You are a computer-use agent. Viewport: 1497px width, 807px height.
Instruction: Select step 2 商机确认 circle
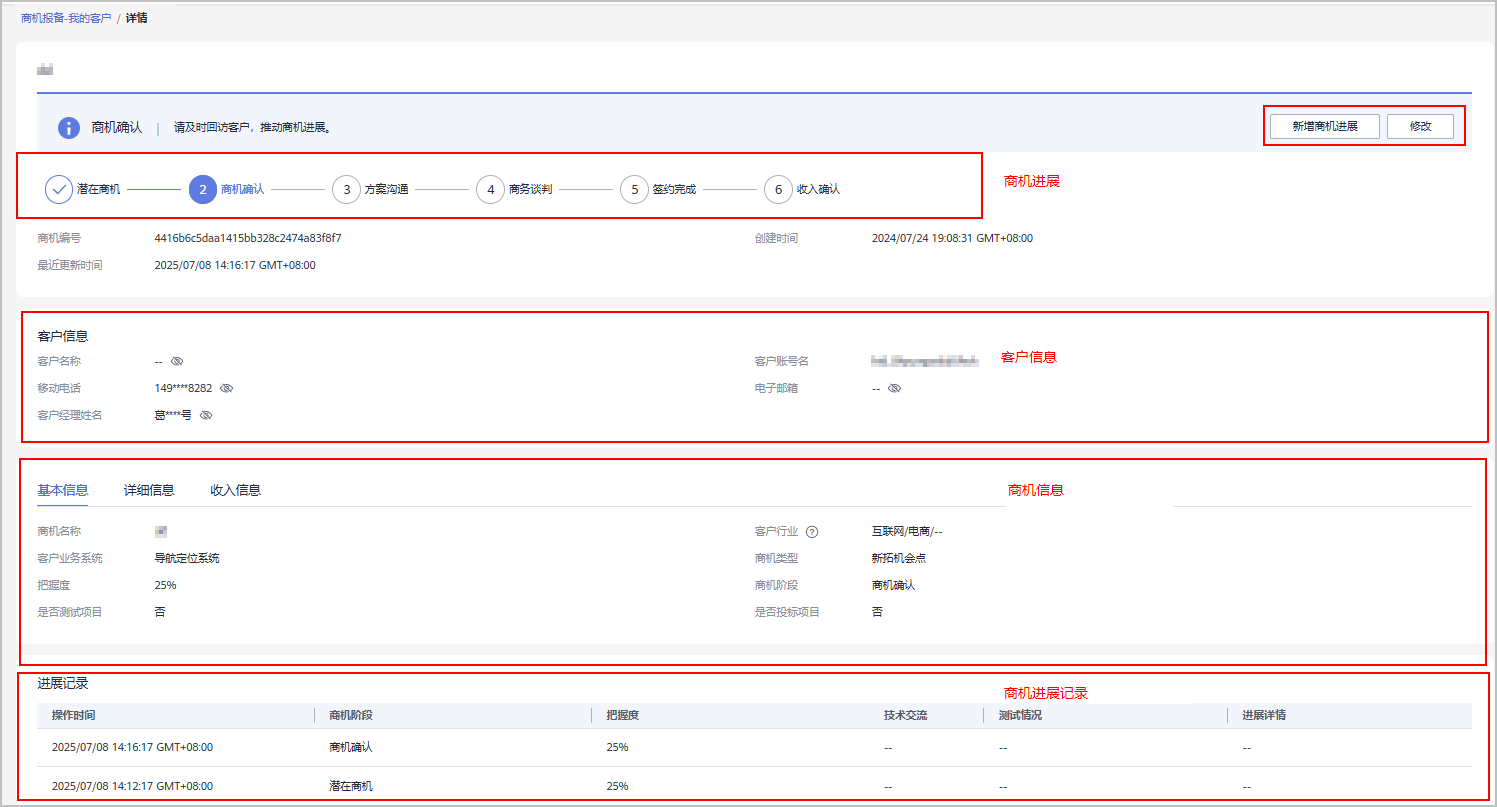click(202, 189)
